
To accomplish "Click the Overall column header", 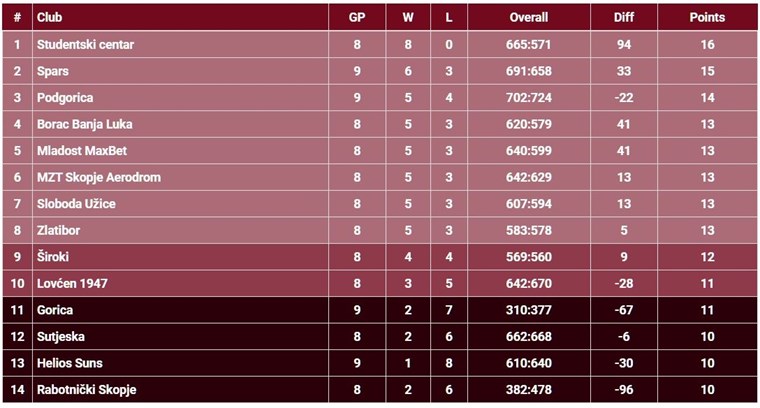I will (529, 17).
